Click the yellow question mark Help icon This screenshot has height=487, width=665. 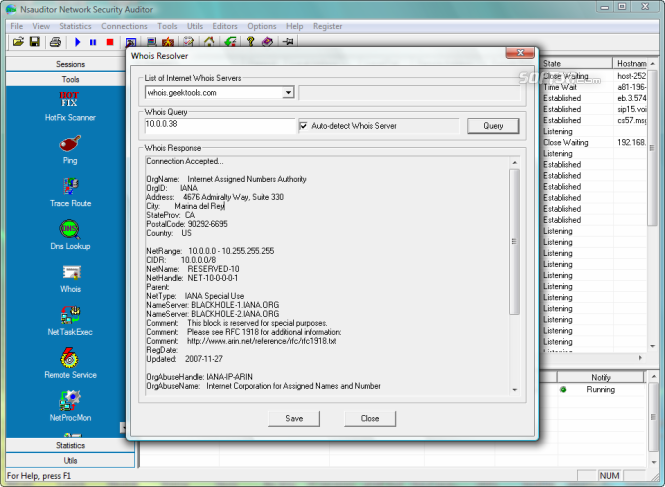click(x=250, y=42)
